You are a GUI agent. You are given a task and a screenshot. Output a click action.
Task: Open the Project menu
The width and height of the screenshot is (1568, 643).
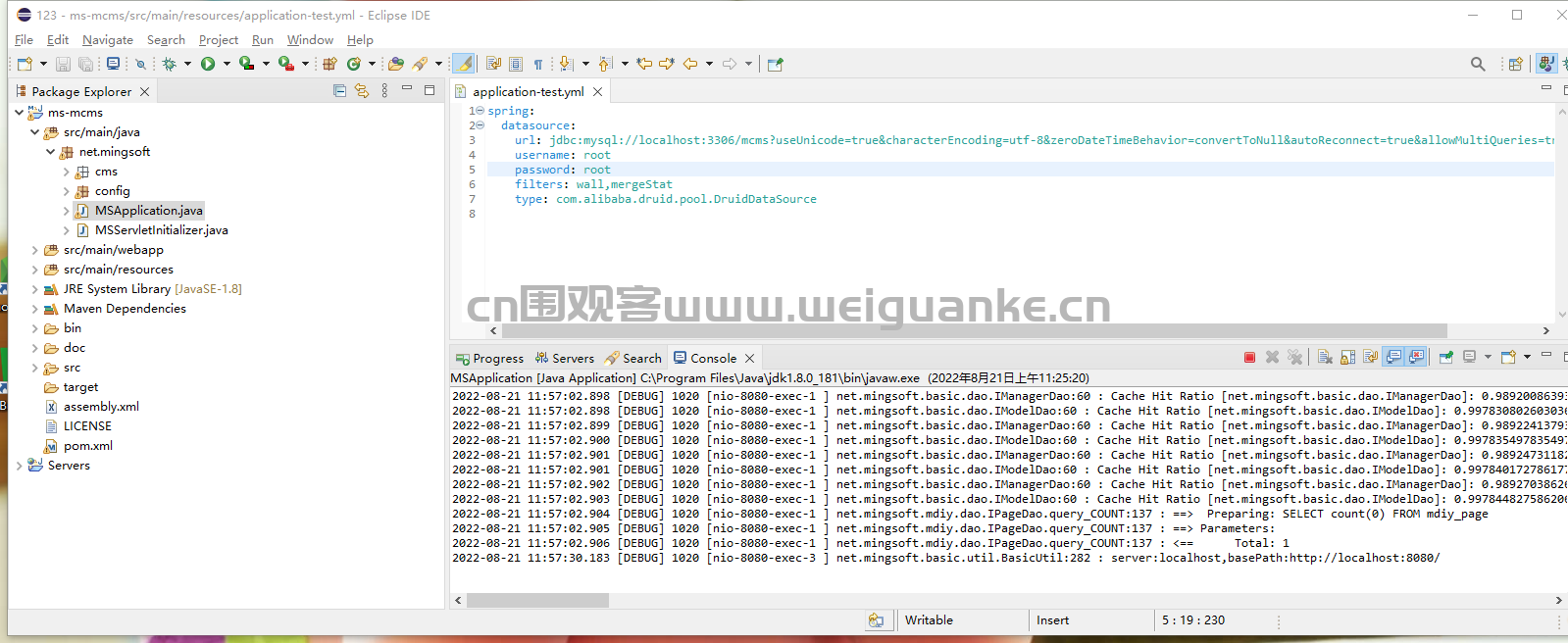[x=219, y=40]
